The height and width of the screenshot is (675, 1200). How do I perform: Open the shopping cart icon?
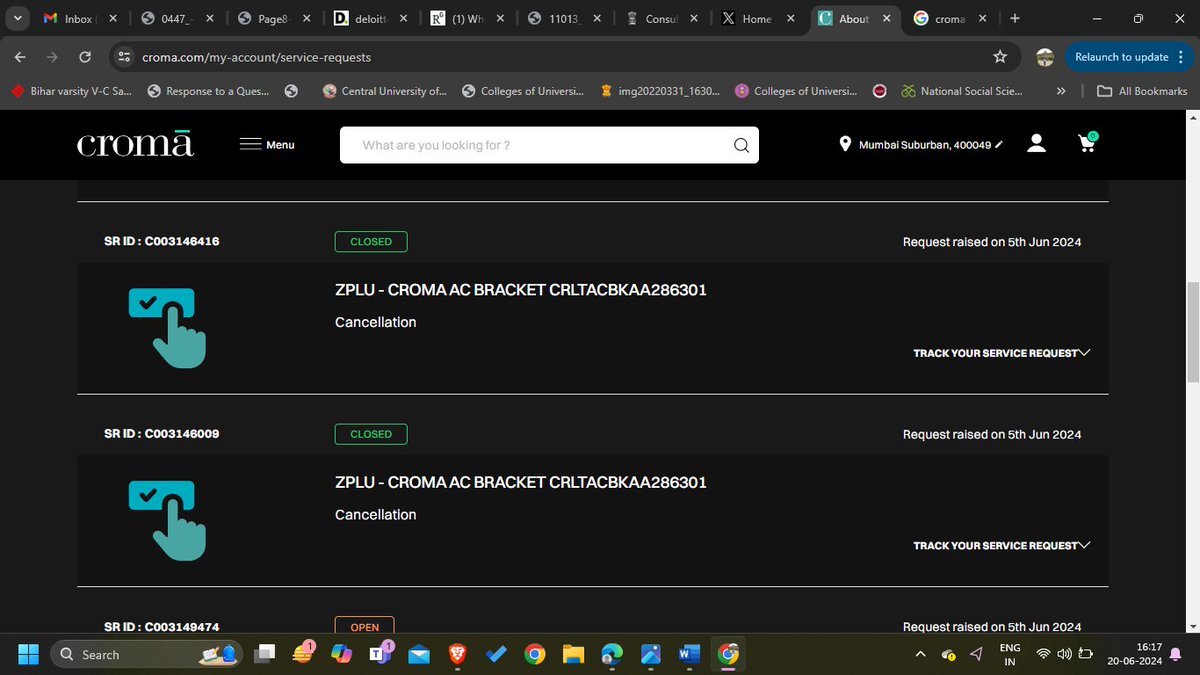[x=1087, y=143]
